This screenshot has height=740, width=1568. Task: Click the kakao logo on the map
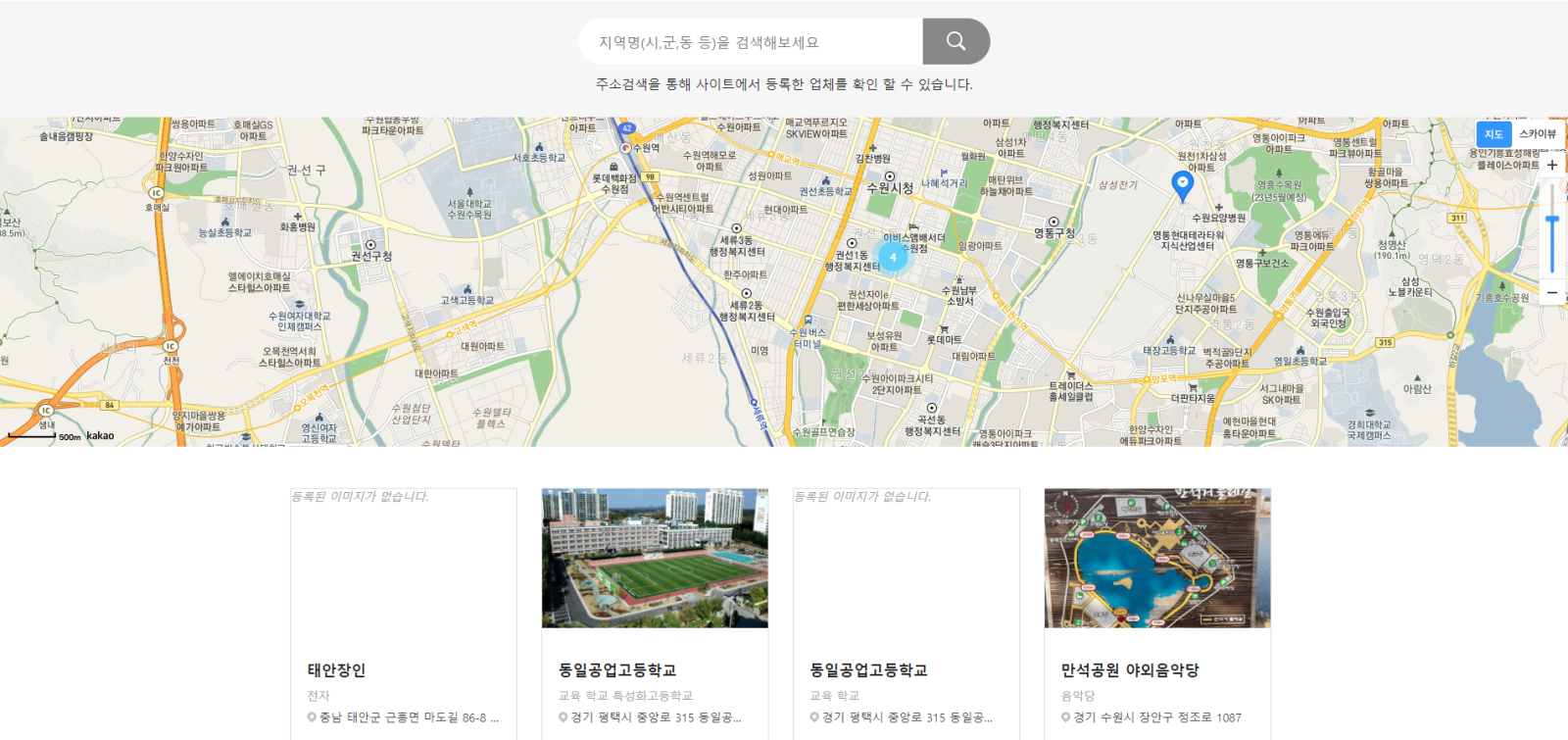100,435
